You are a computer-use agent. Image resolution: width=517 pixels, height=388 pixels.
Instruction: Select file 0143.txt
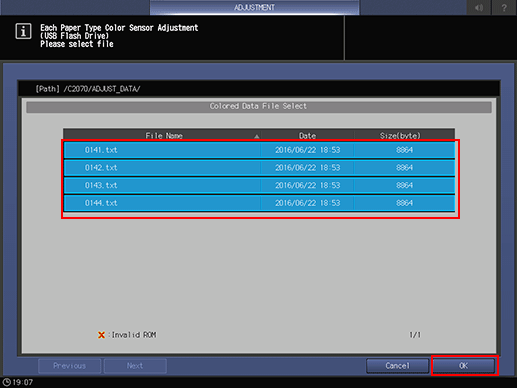pos(259,185)
